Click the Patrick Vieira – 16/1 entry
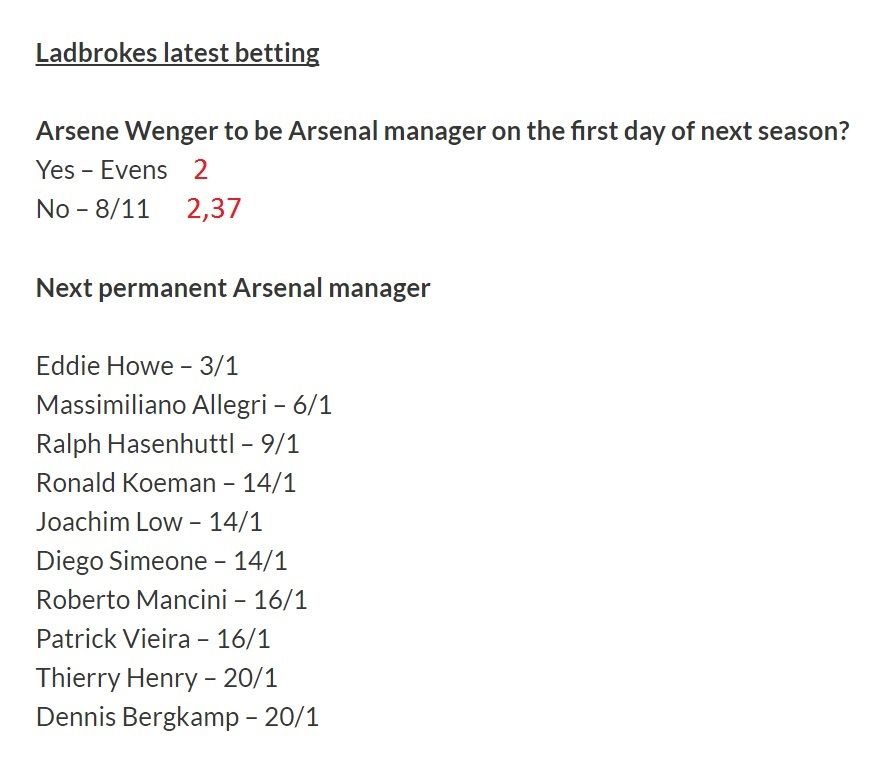This screenshot has height=774, width=874. 153,639
